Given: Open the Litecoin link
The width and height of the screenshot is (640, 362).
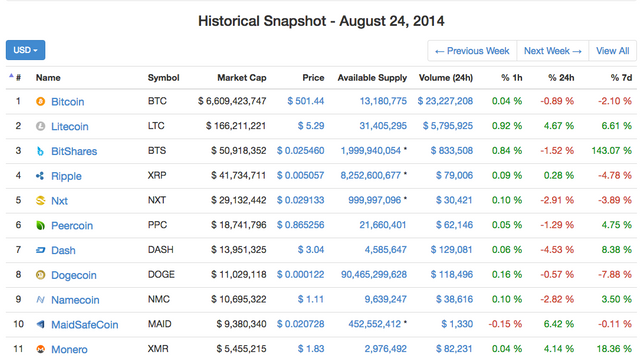Looking at the screenshot, I should [x=69, y=127].
